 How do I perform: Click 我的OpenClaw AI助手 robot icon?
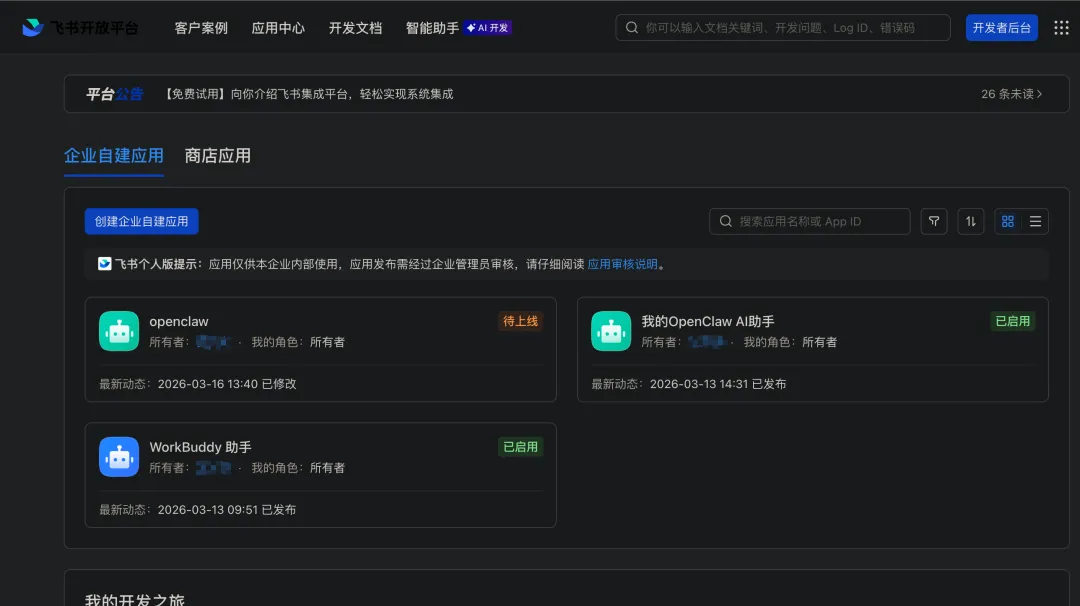pyautogui.click(x=611, y=331)
